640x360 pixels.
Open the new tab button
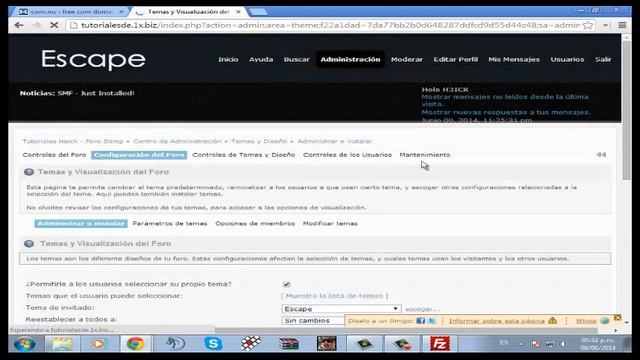pos(258,12)
